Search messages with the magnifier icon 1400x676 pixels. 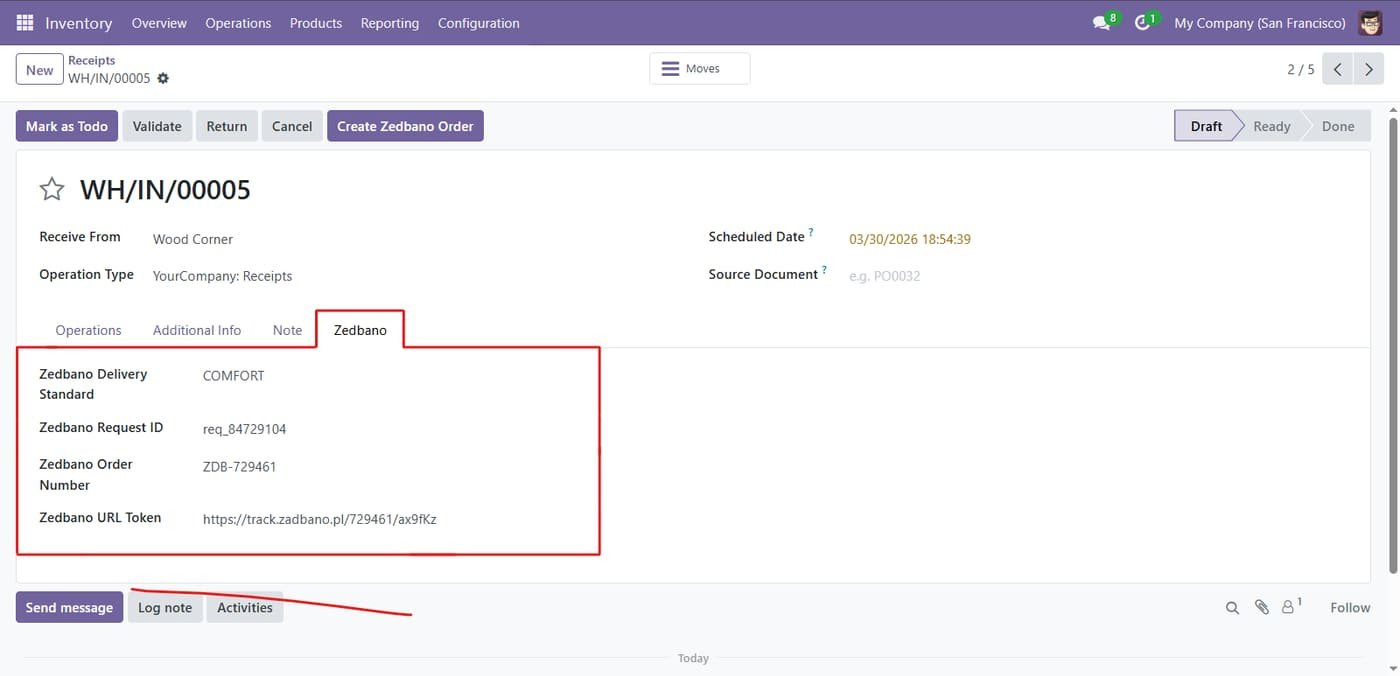point(1232,607)
